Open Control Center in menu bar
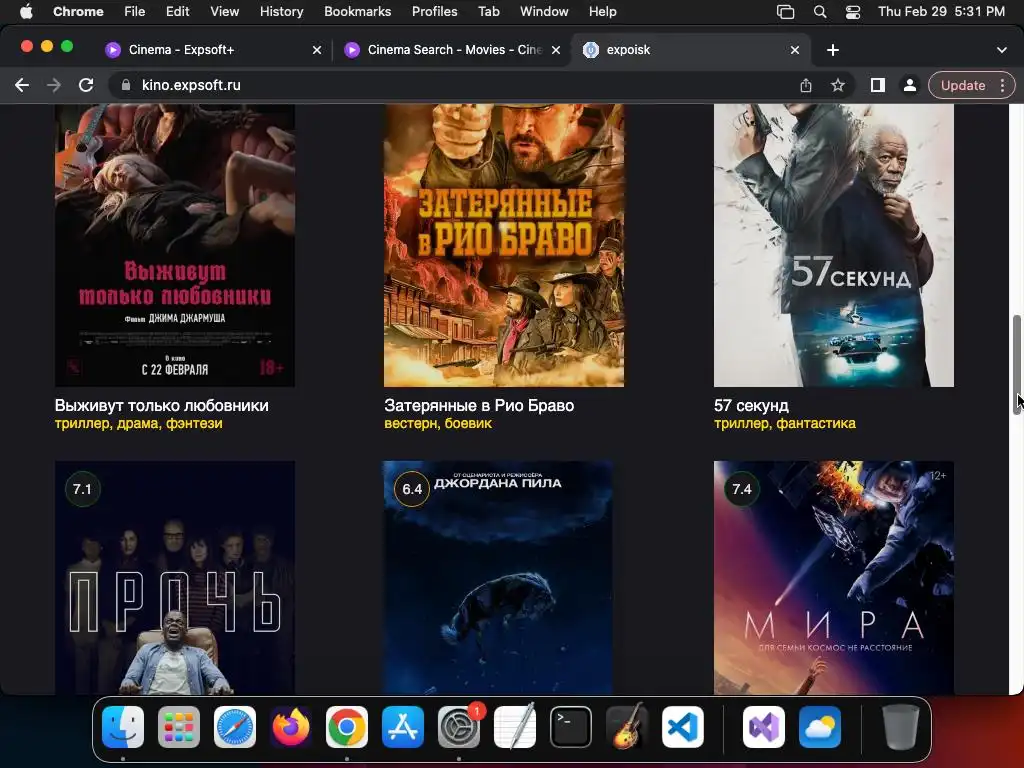Screen dimensions: 1024x768 (x=853, y=12)
